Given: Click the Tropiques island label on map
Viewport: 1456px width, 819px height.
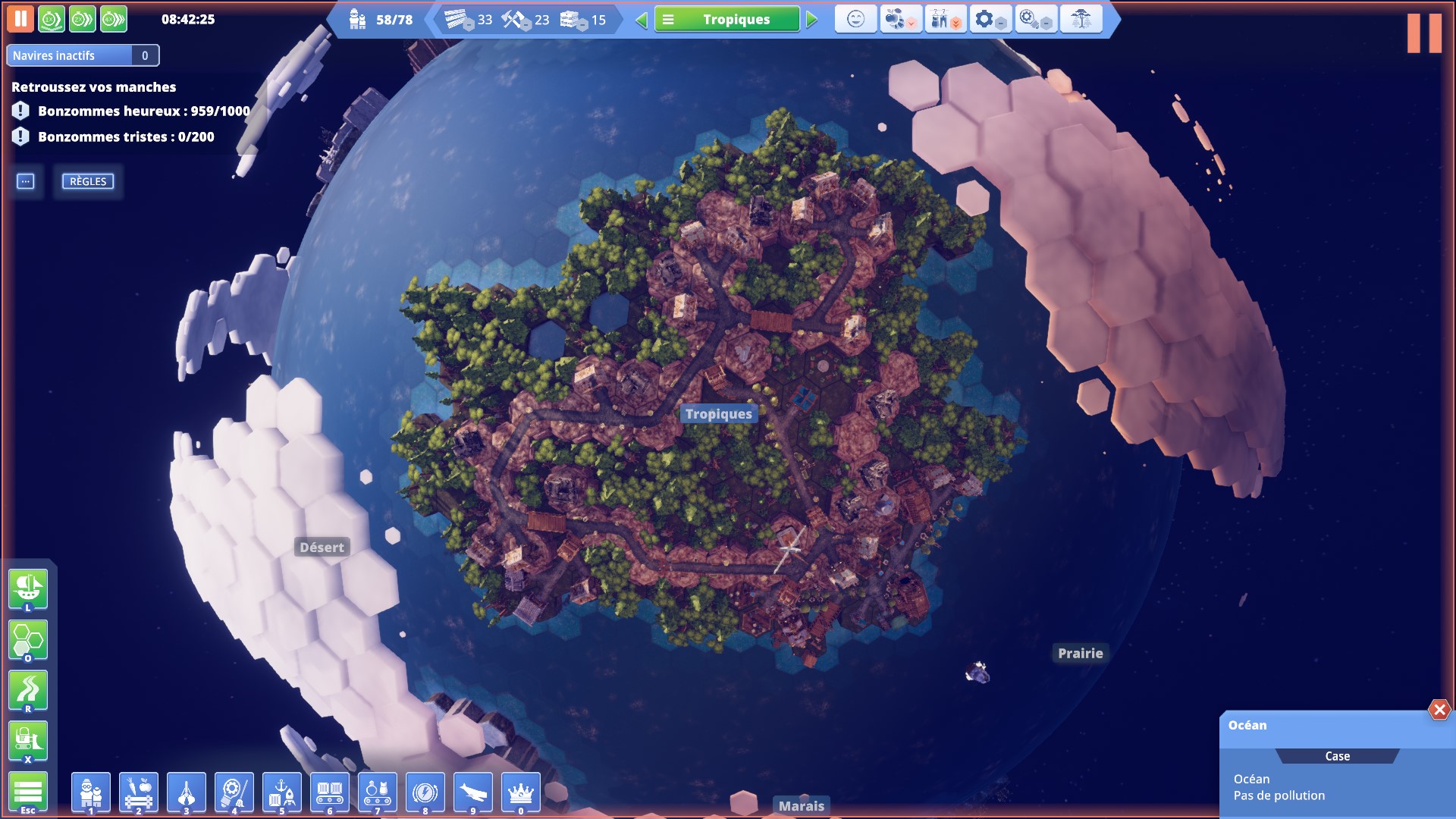Looking at the screenshot, I should 718,414.
